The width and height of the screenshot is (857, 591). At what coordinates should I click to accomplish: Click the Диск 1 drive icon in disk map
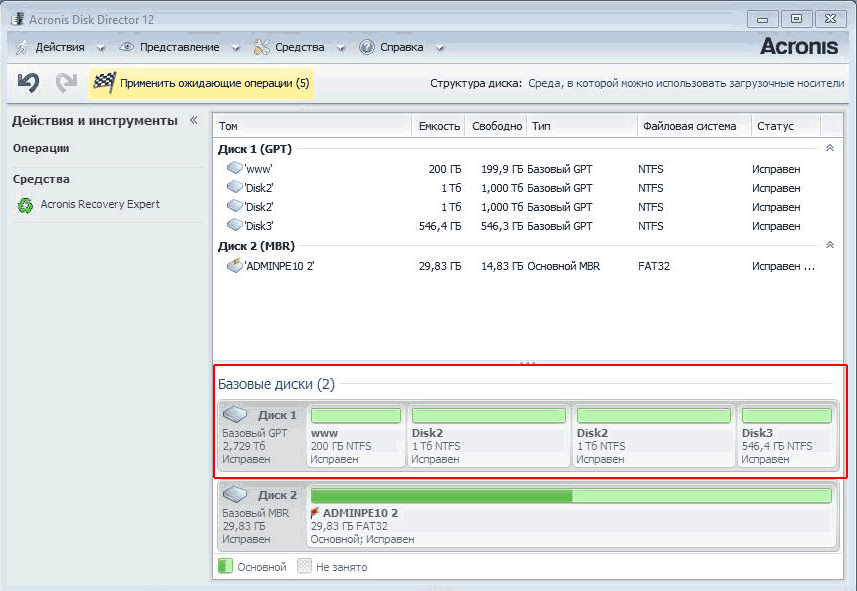click(235, 415)
